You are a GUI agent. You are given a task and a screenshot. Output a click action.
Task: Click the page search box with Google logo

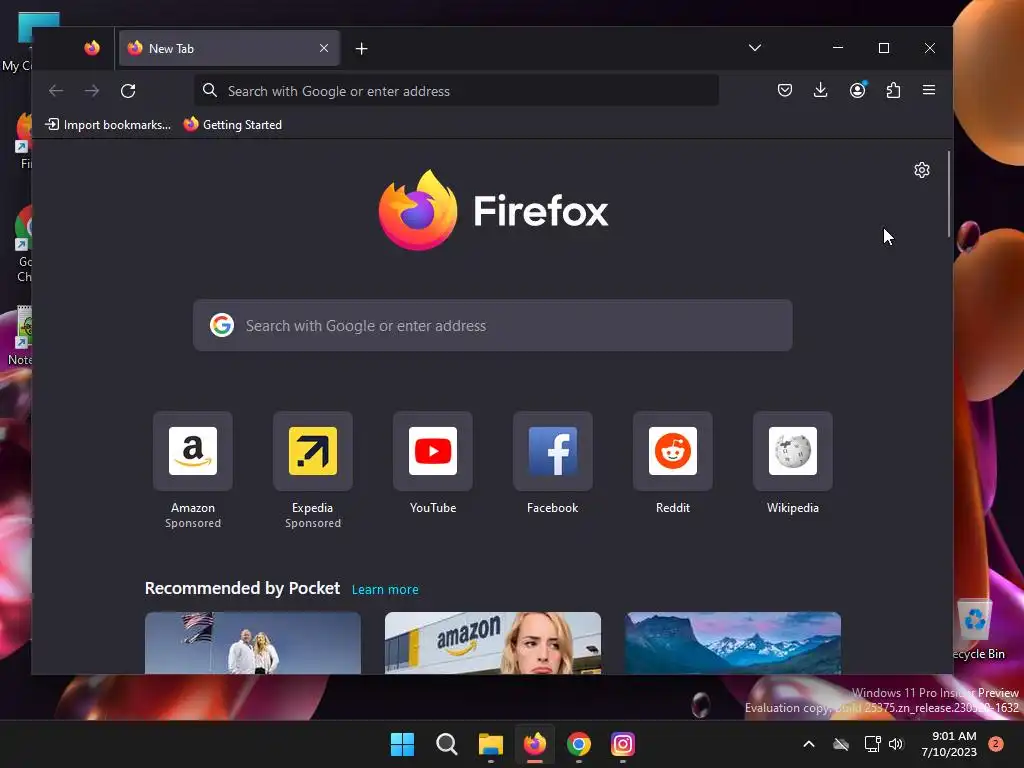492,325
